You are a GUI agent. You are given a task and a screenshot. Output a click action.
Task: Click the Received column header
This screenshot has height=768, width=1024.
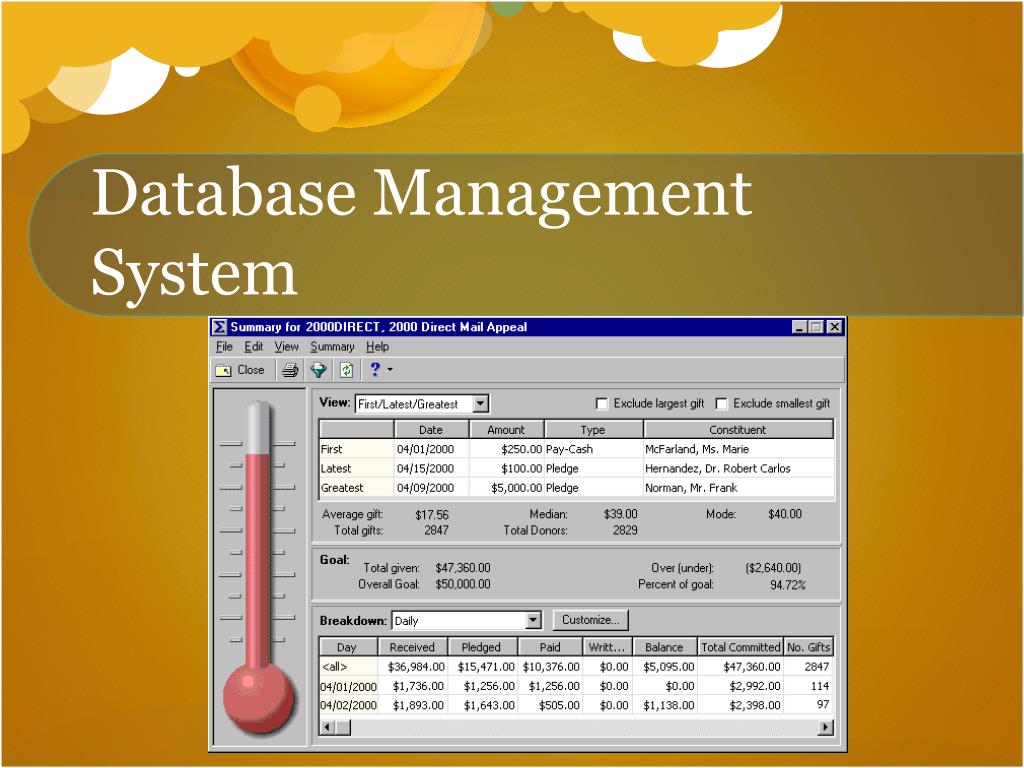(413, 647)
